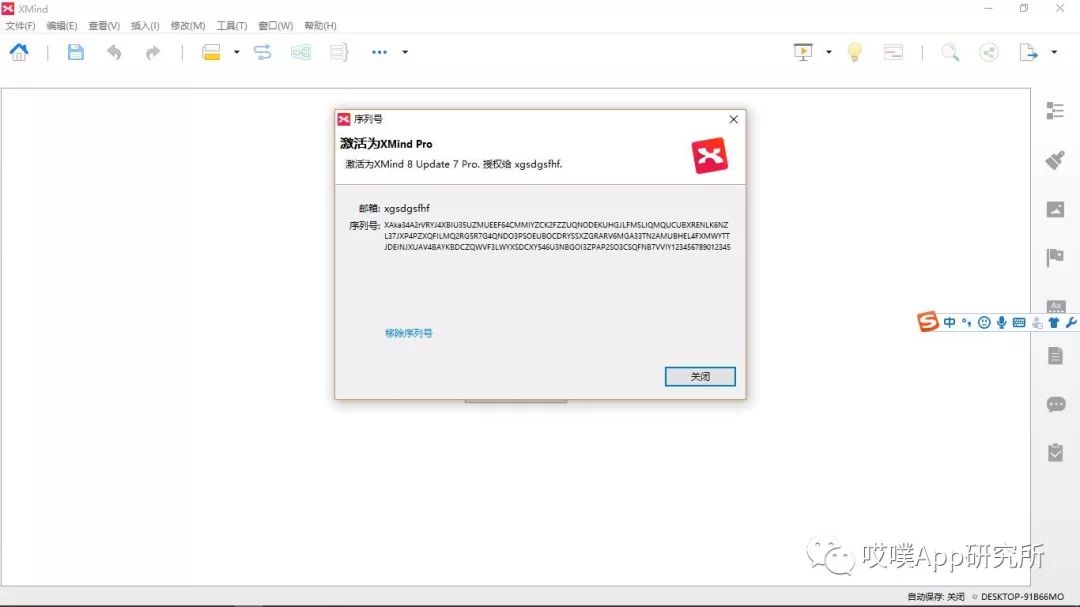Open the Comments panel in sidebar

1055,404
